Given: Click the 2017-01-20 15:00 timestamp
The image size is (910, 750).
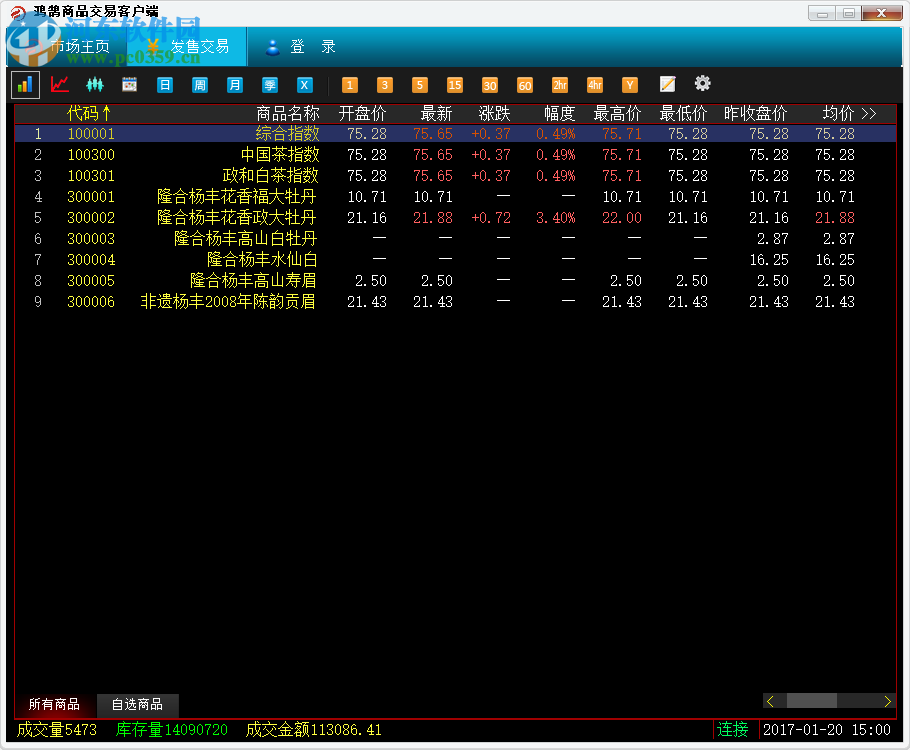Looking at the screenshot, I should pos(826,730).
